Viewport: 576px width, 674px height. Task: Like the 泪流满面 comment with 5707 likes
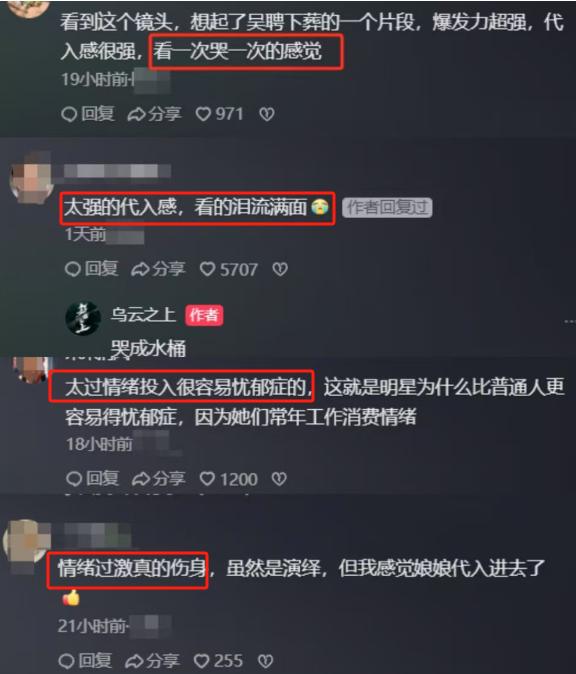229,270
